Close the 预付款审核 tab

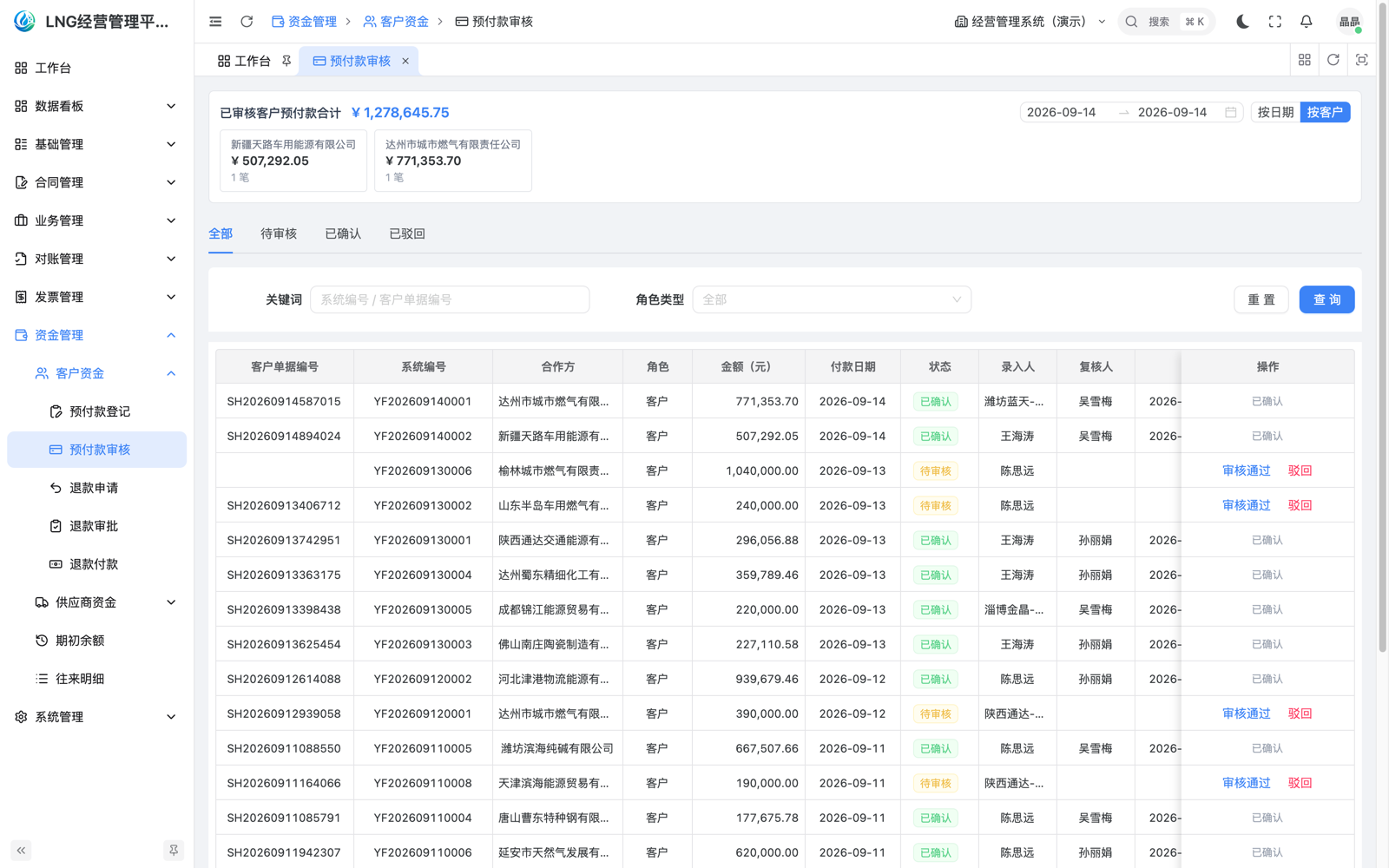point(405,61)
